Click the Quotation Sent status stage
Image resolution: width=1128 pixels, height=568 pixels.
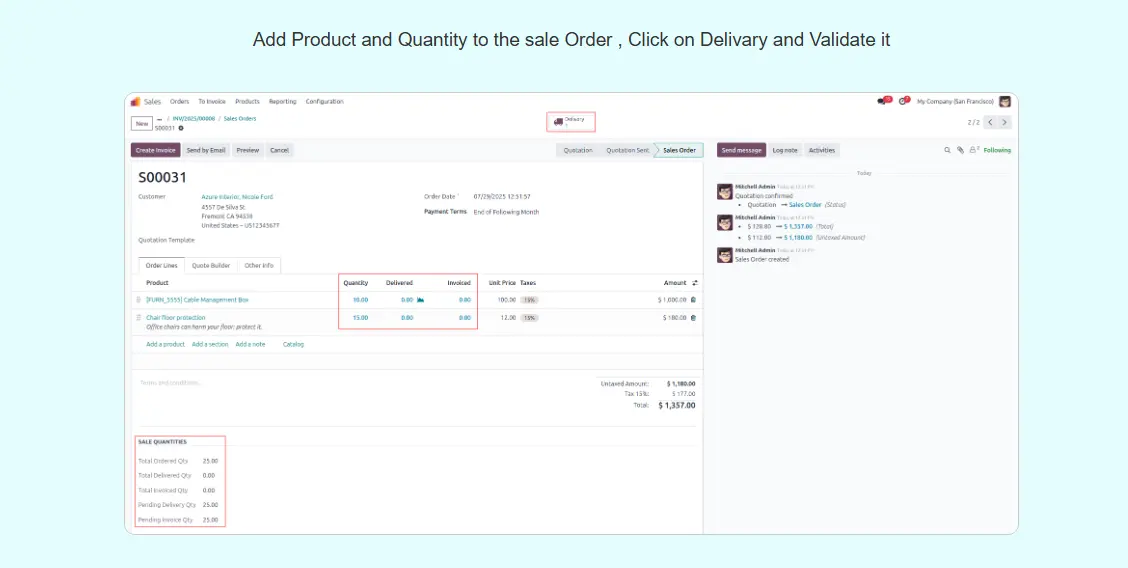[x=627, y=150]
